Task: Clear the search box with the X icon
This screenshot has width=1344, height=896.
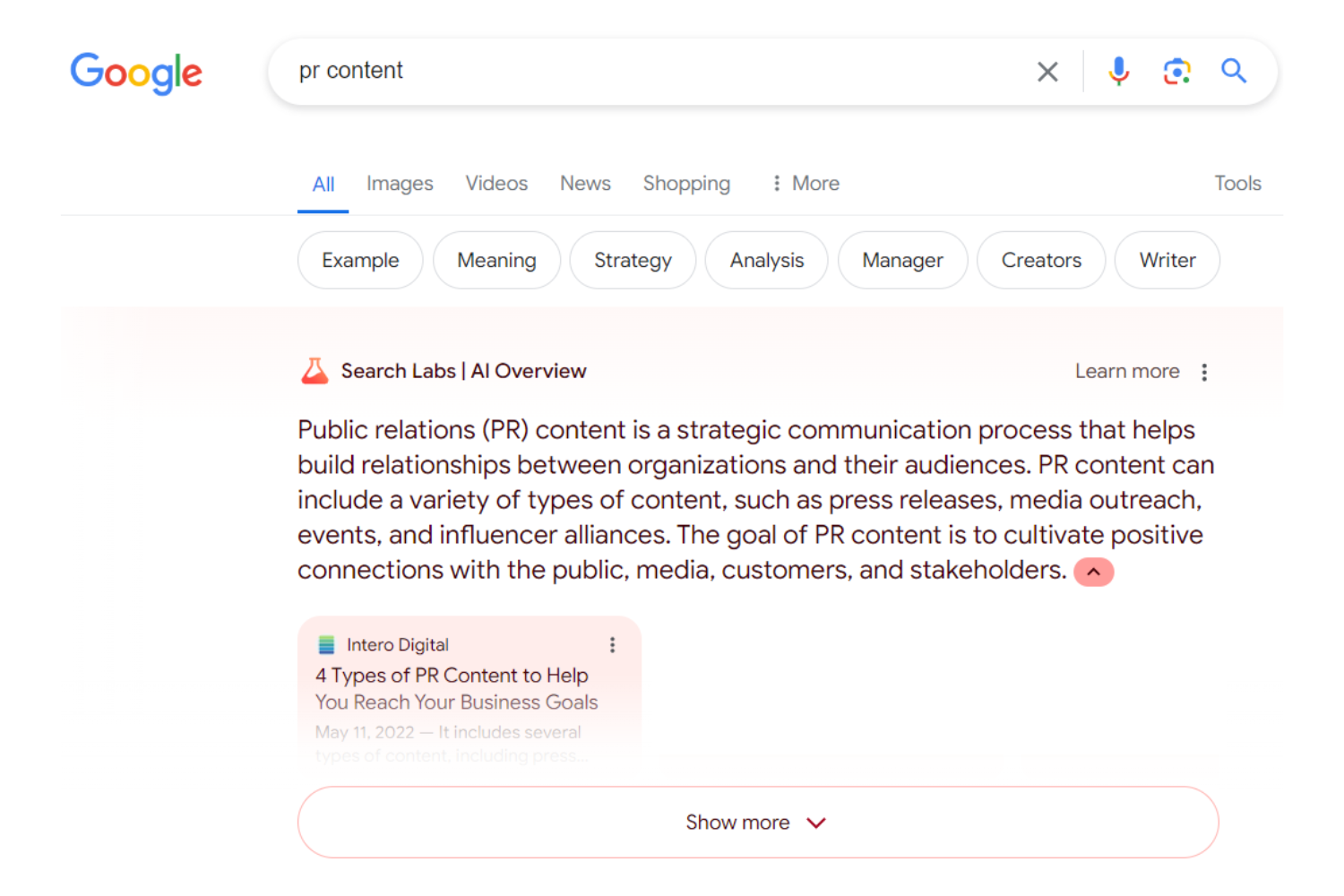Action: click(x=1047, y=71)
